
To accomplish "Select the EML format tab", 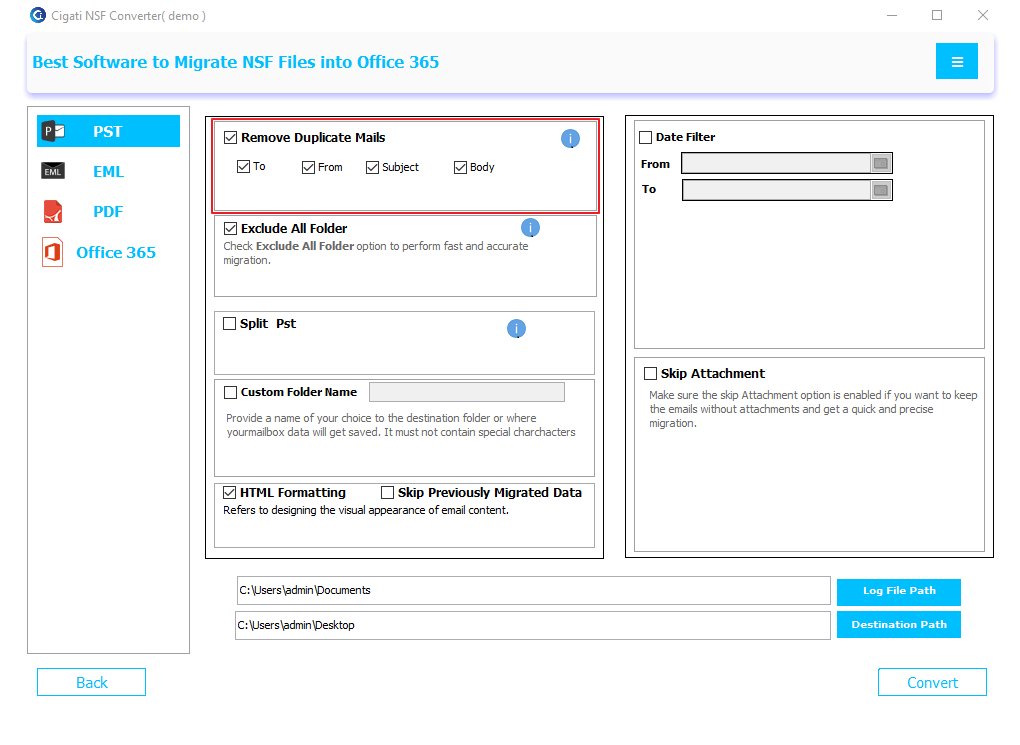I will 108,172.
